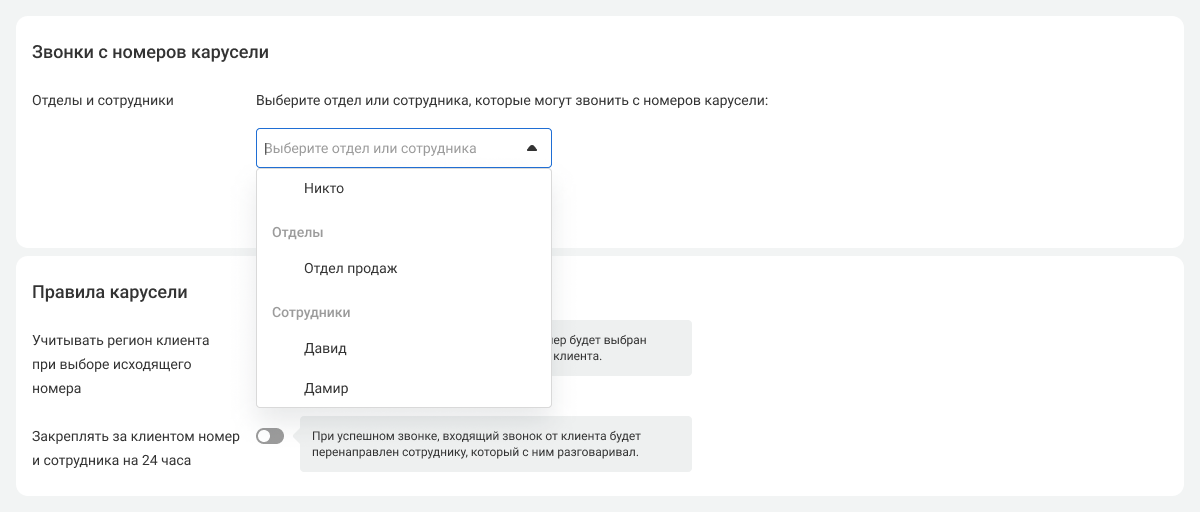Click the department or employee search field
Viewport: 1200px width, 512px height.
(390, 148)
